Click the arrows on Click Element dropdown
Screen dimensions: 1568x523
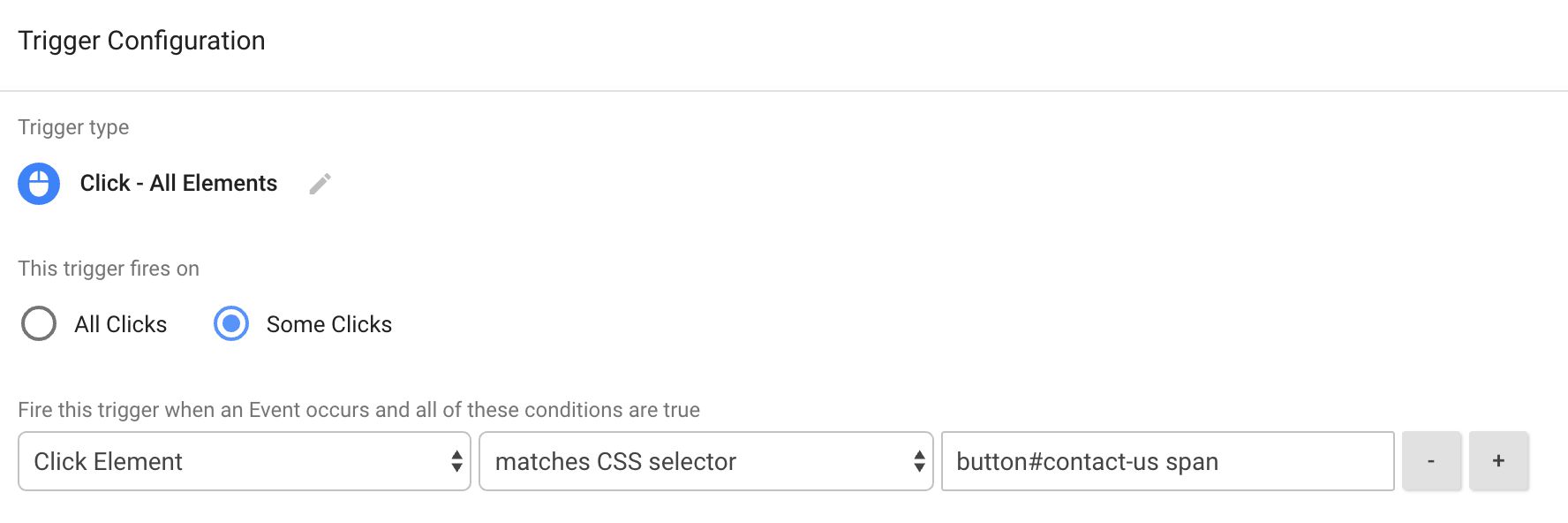click(456, 461)
